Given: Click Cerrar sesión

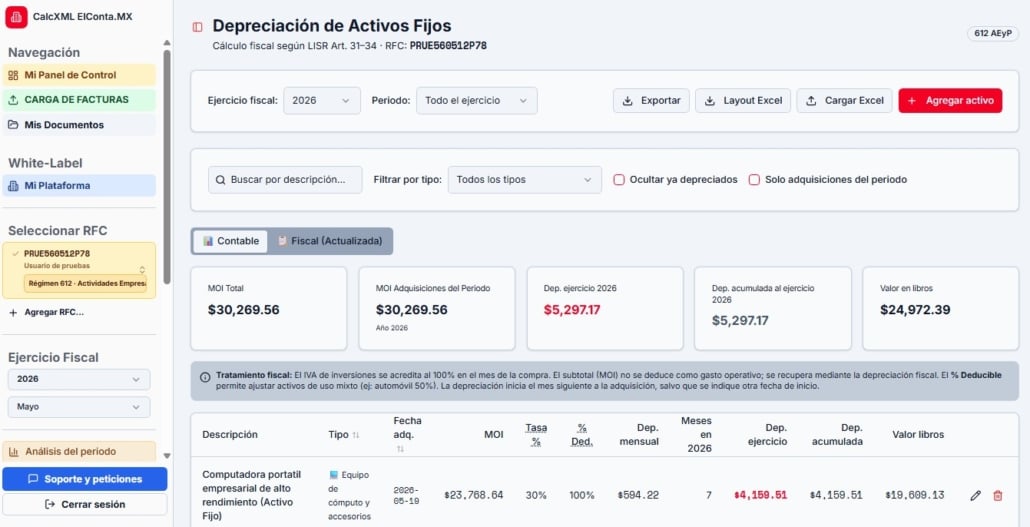Looking at the screenshot, I should [x=85, y=505].
